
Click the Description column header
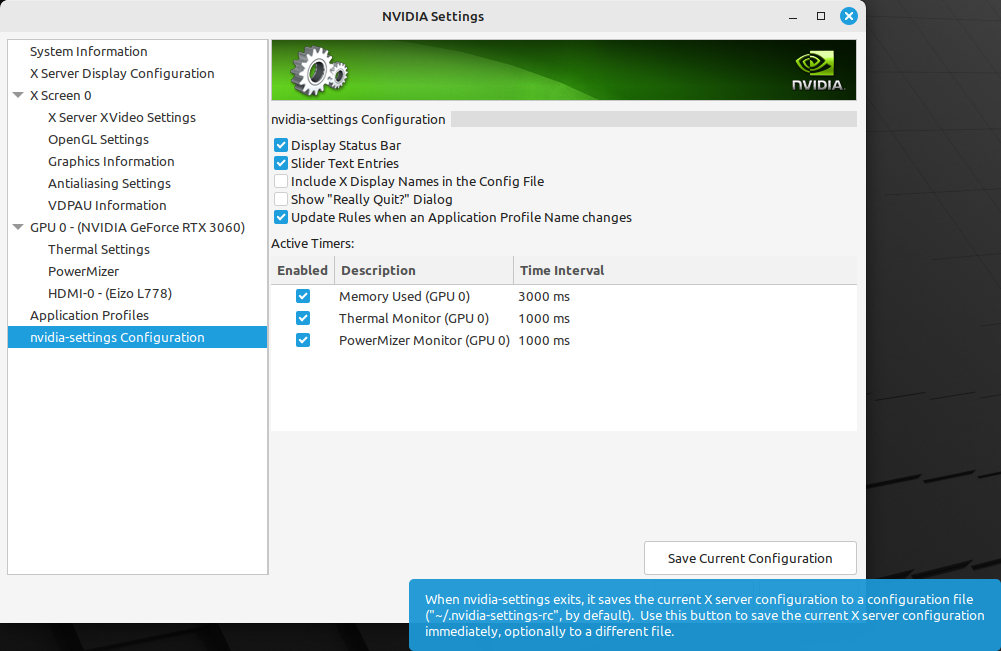[379, 270]
